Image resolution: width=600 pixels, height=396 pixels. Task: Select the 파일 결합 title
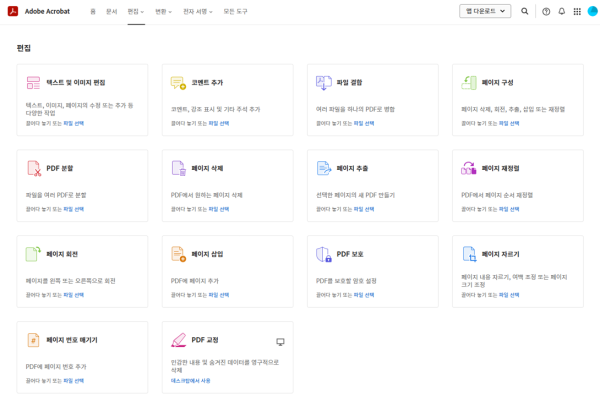(349, 83)
